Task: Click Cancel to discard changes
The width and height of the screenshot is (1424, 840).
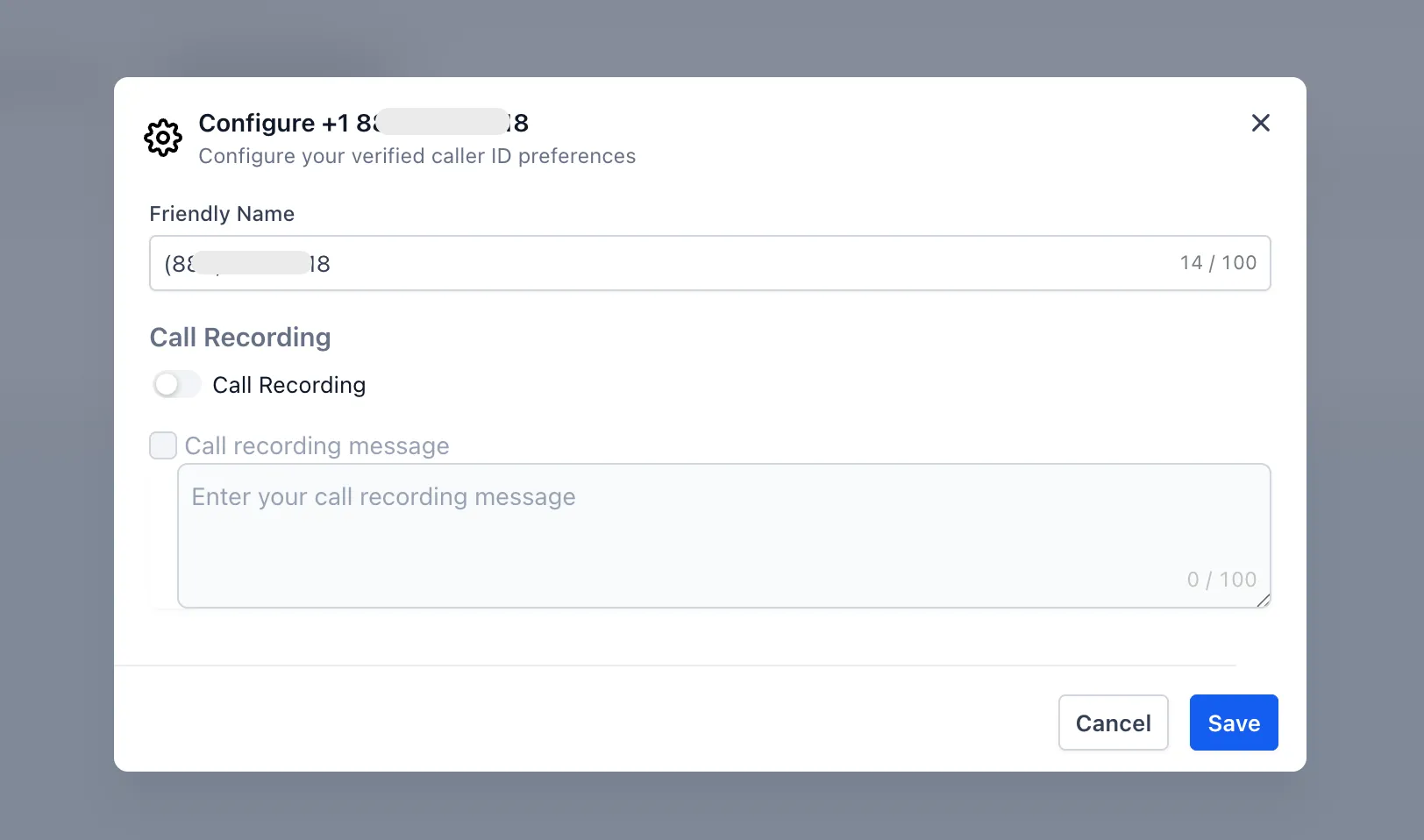Action: coord(1113,723)
